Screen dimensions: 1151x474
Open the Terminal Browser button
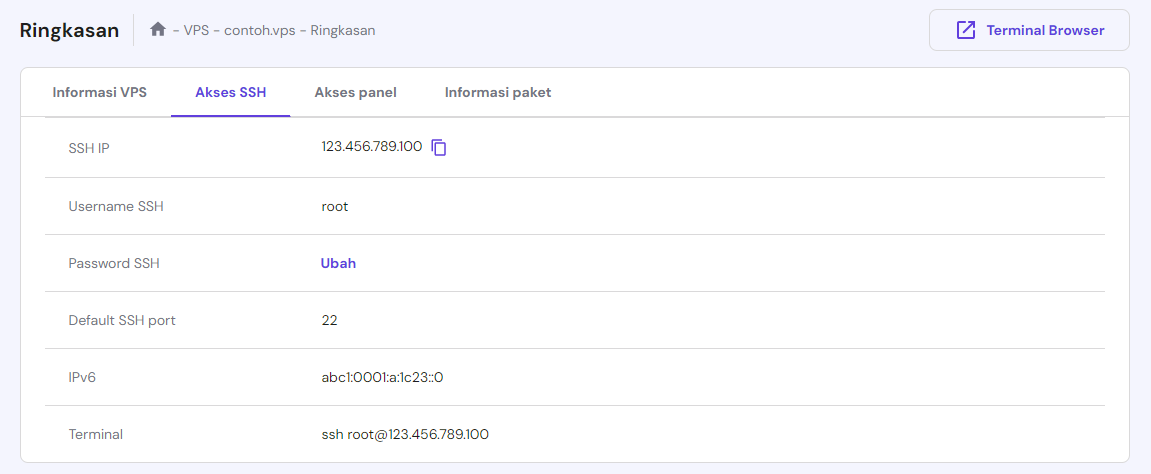click(1029, 30)
